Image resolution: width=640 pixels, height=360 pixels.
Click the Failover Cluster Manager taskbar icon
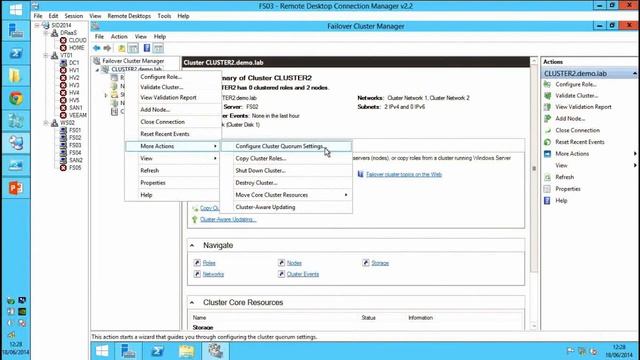coord(216,351)
